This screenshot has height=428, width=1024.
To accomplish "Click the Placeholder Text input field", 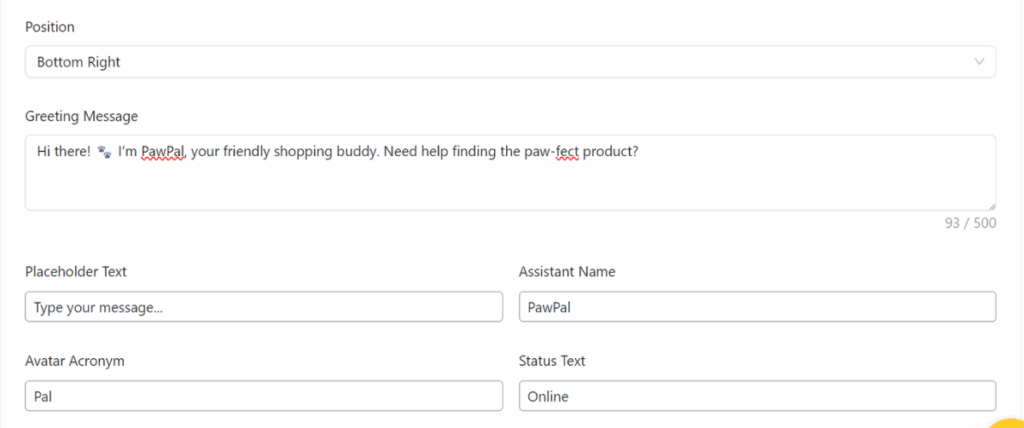I will pos(264,308).
